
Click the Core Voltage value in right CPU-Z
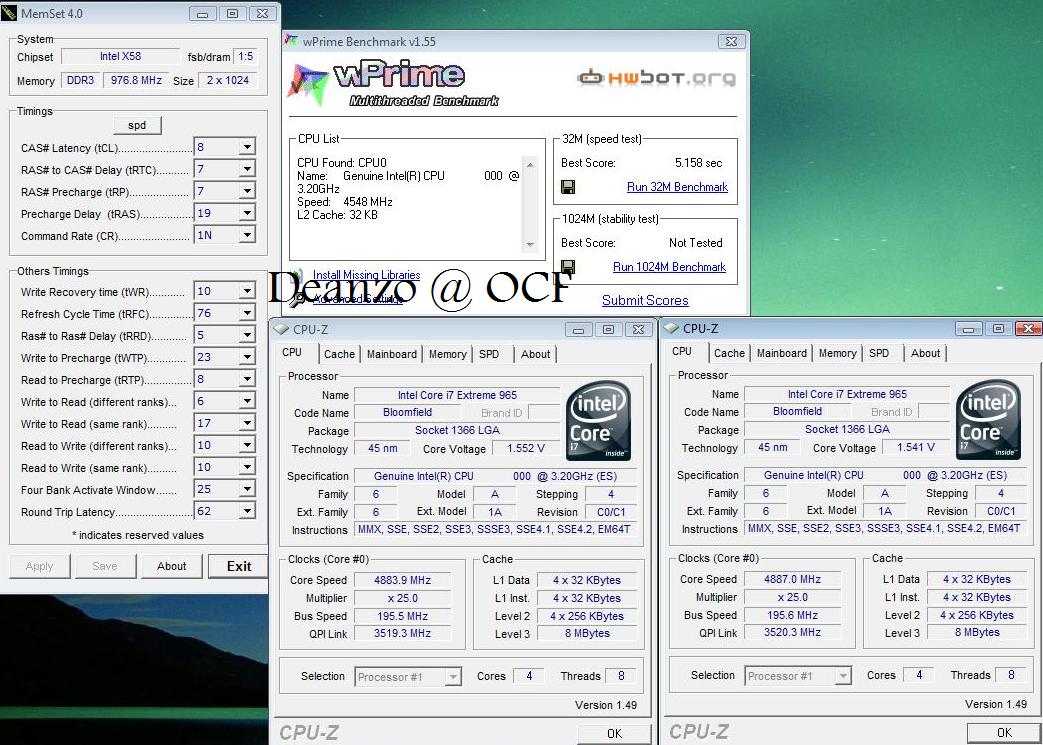(x=915, y=447)
